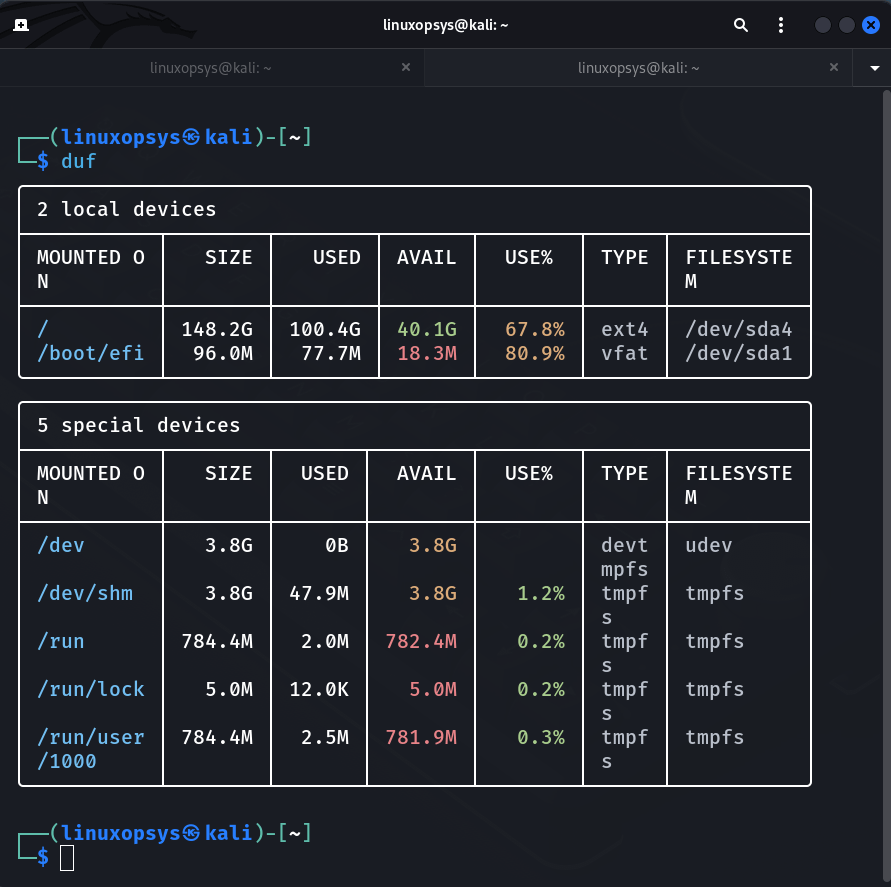This screenshot has height=887, width=891.
Task: Switch to the first terminal tab
Action: pos(210,68)
